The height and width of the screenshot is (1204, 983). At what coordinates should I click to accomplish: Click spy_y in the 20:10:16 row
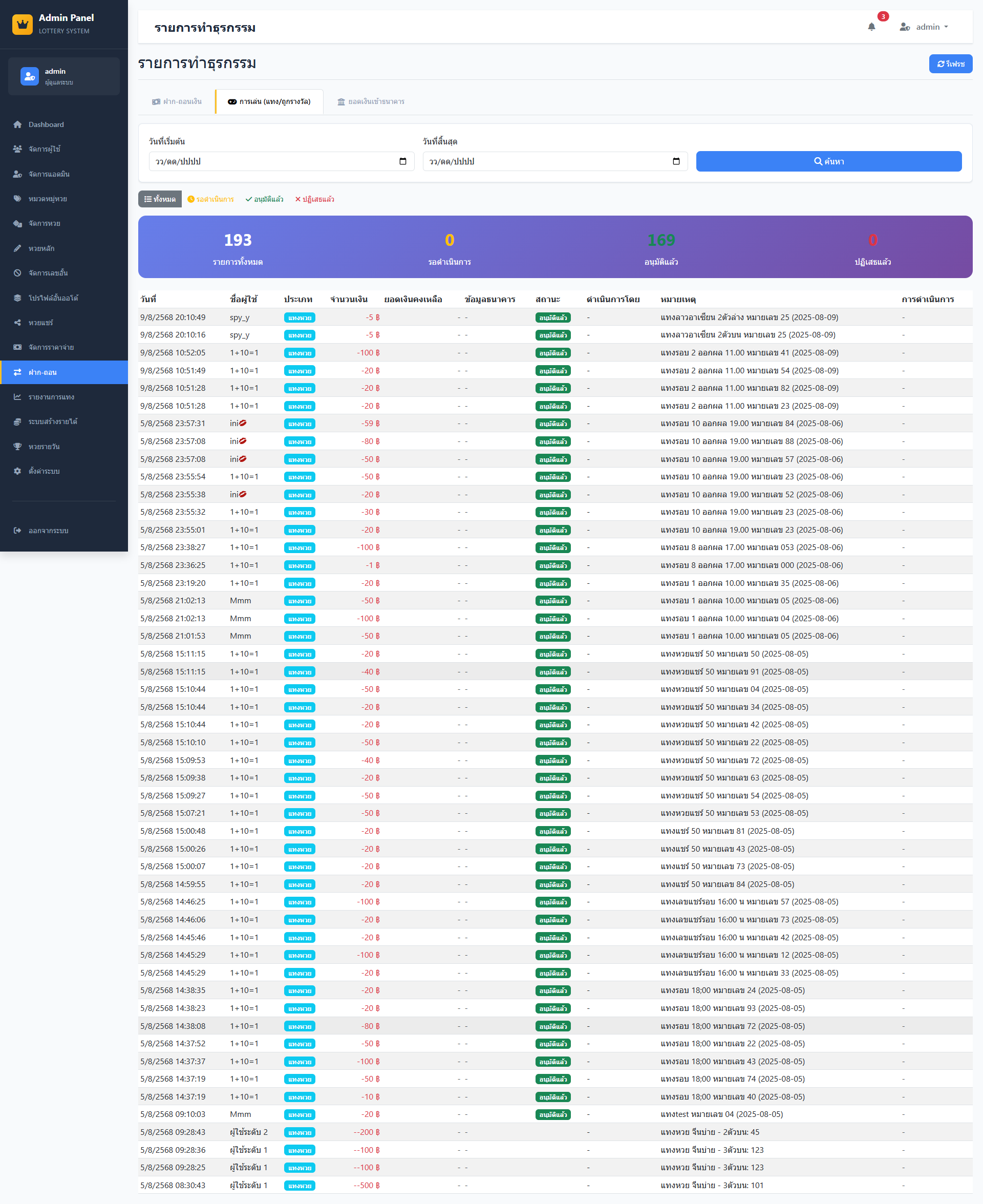click(240, 335)
